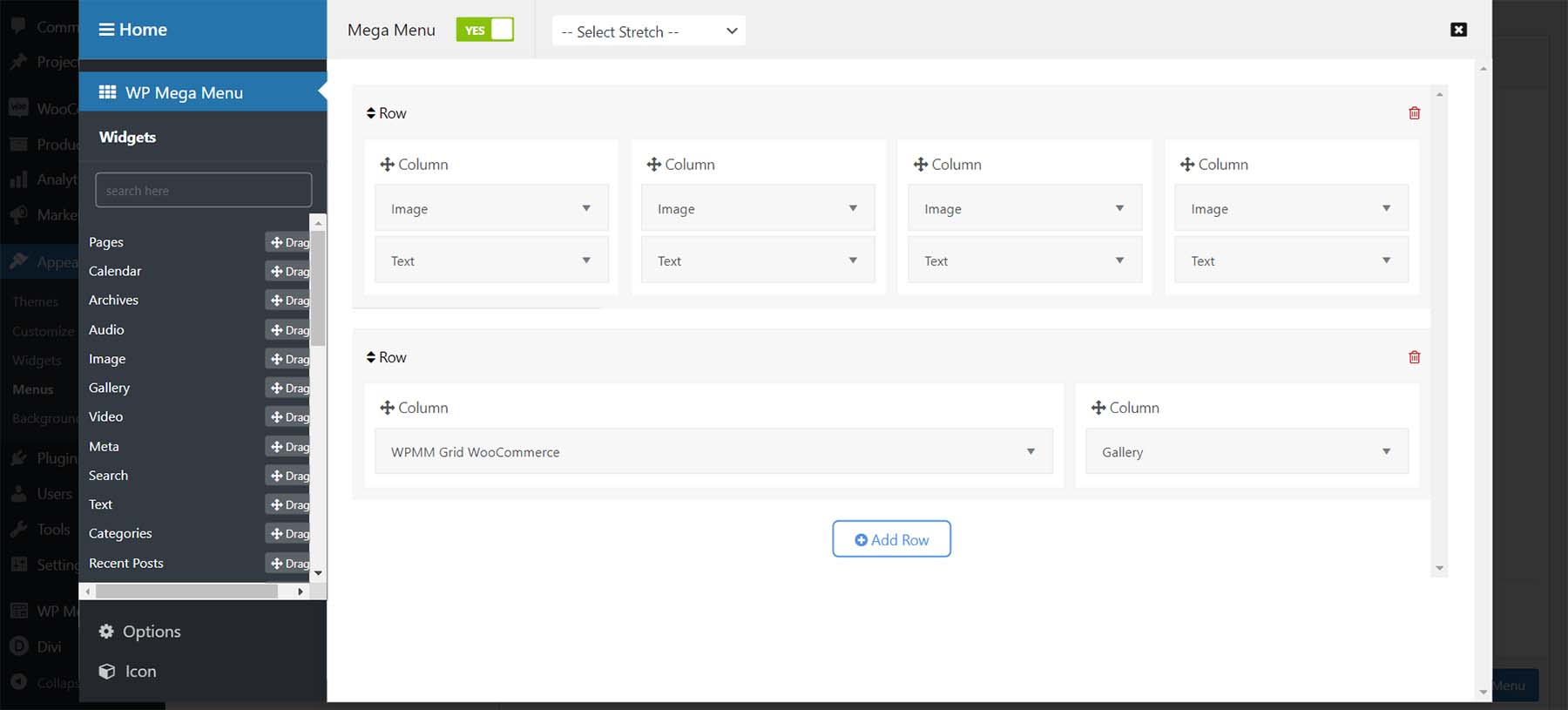Screen dimensions: 1568x710
Task: Click Drag handle for Audio widget
Action: pyautogui.click(x=288, y=330)
